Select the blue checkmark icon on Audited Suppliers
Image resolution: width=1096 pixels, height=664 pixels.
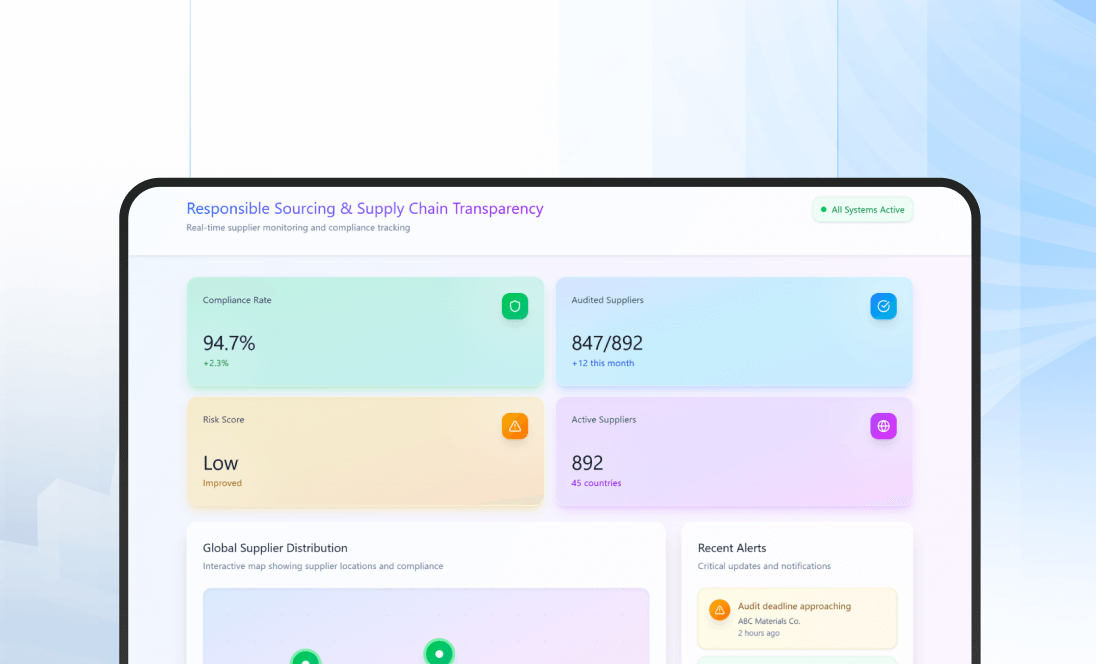point(883,306)
